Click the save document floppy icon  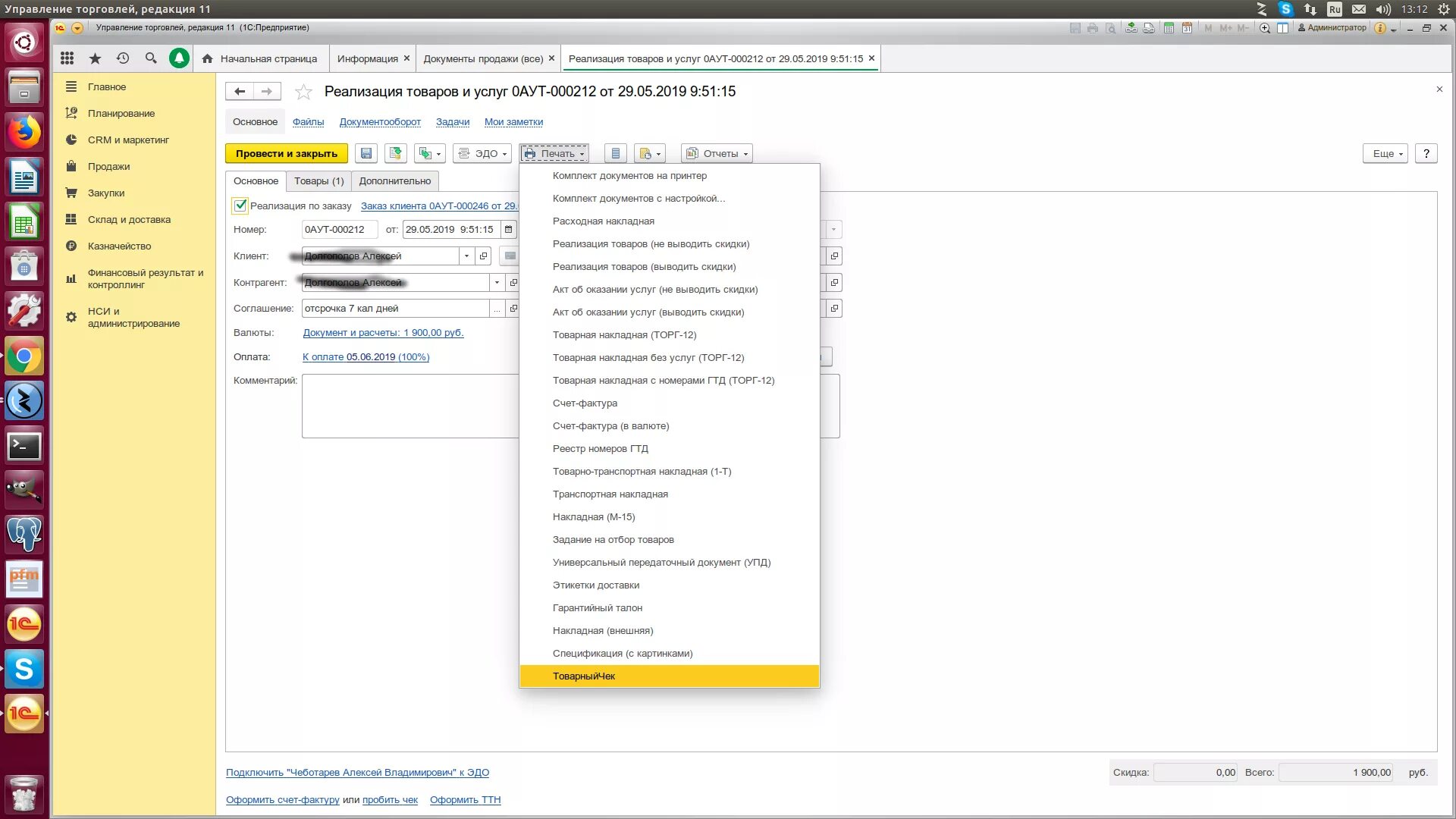pos(366,153)
